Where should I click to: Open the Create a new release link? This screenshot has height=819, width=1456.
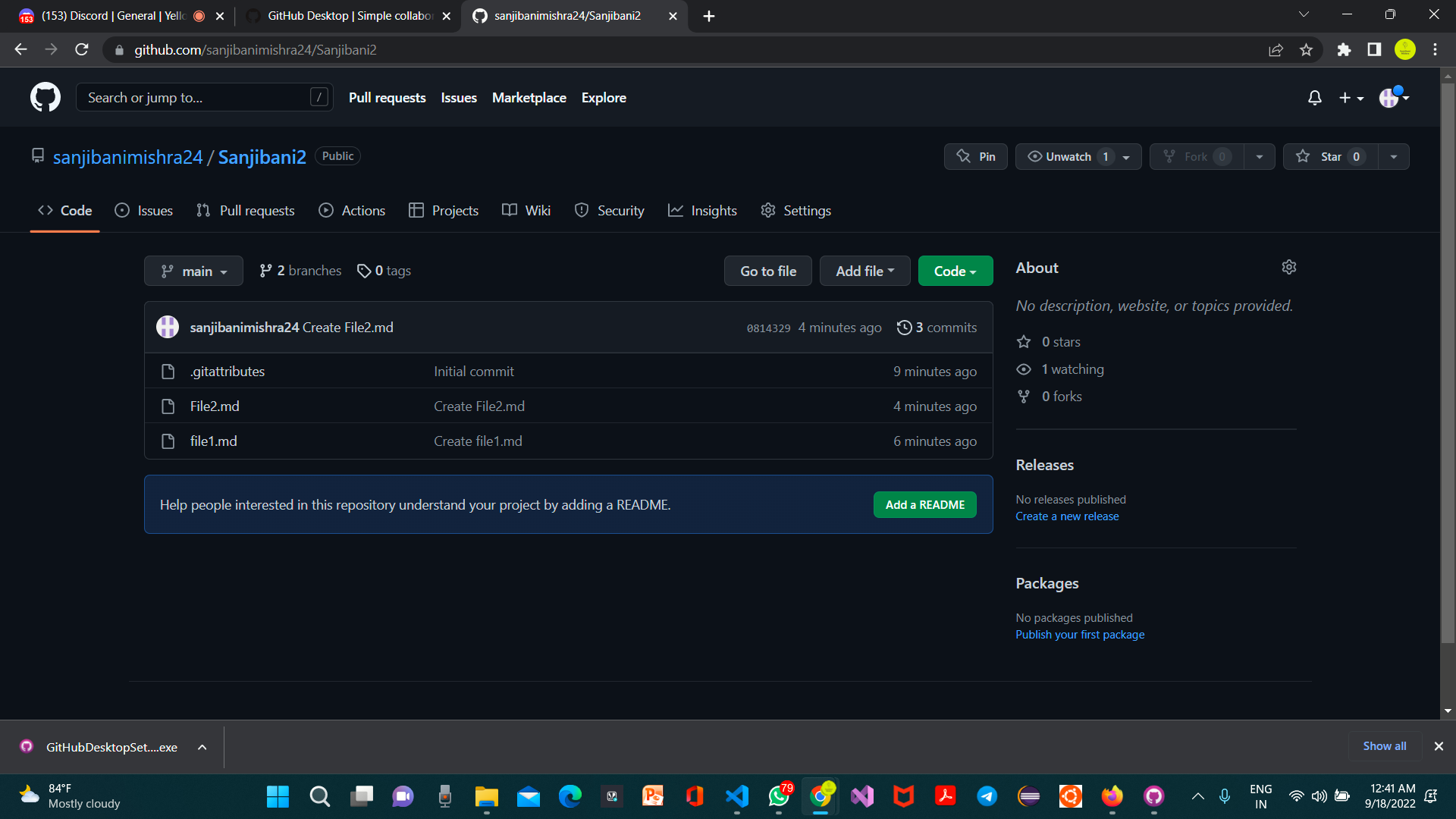(1067, 516)
